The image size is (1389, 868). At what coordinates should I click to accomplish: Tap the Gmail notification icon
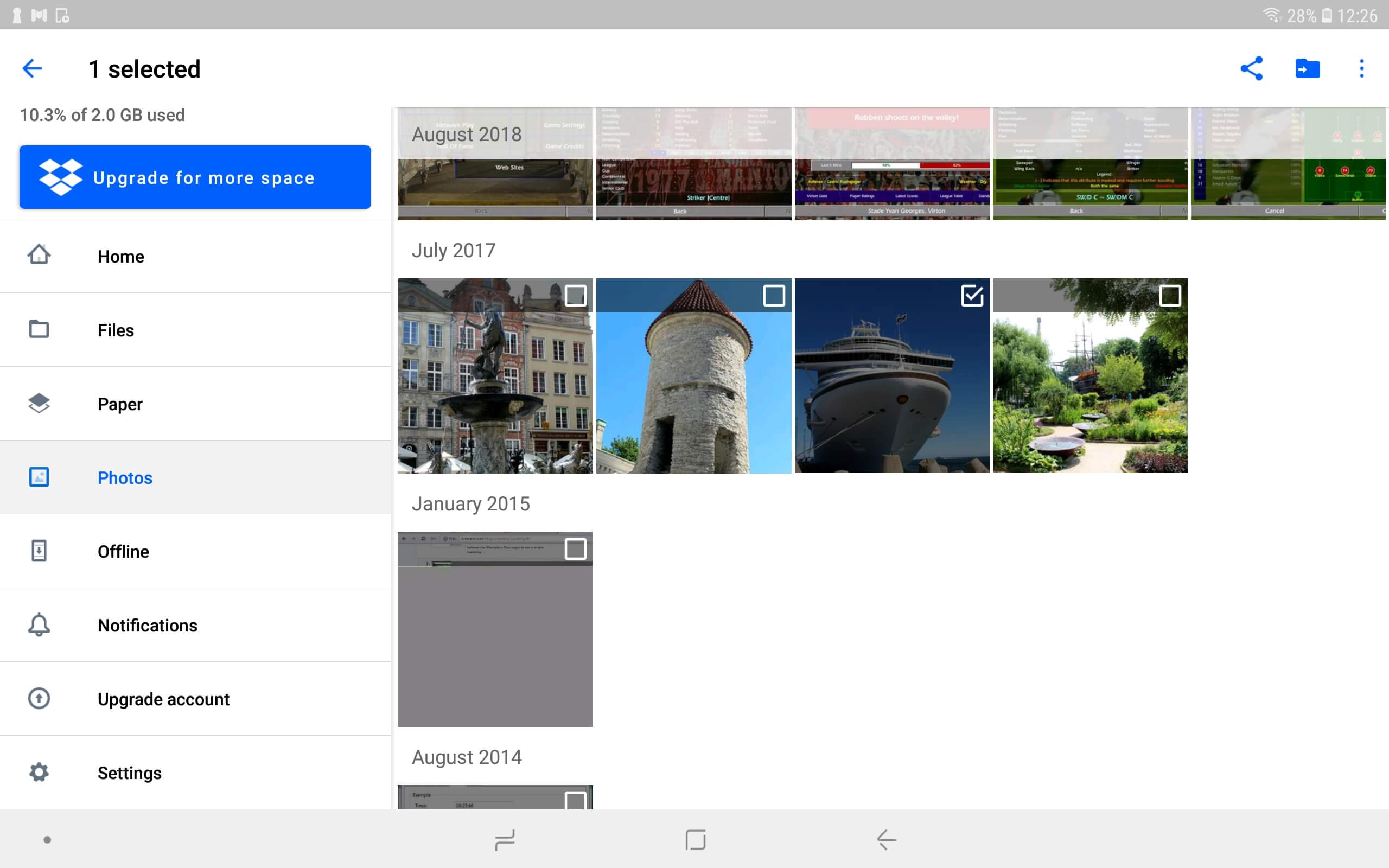[x=39, y=15]
